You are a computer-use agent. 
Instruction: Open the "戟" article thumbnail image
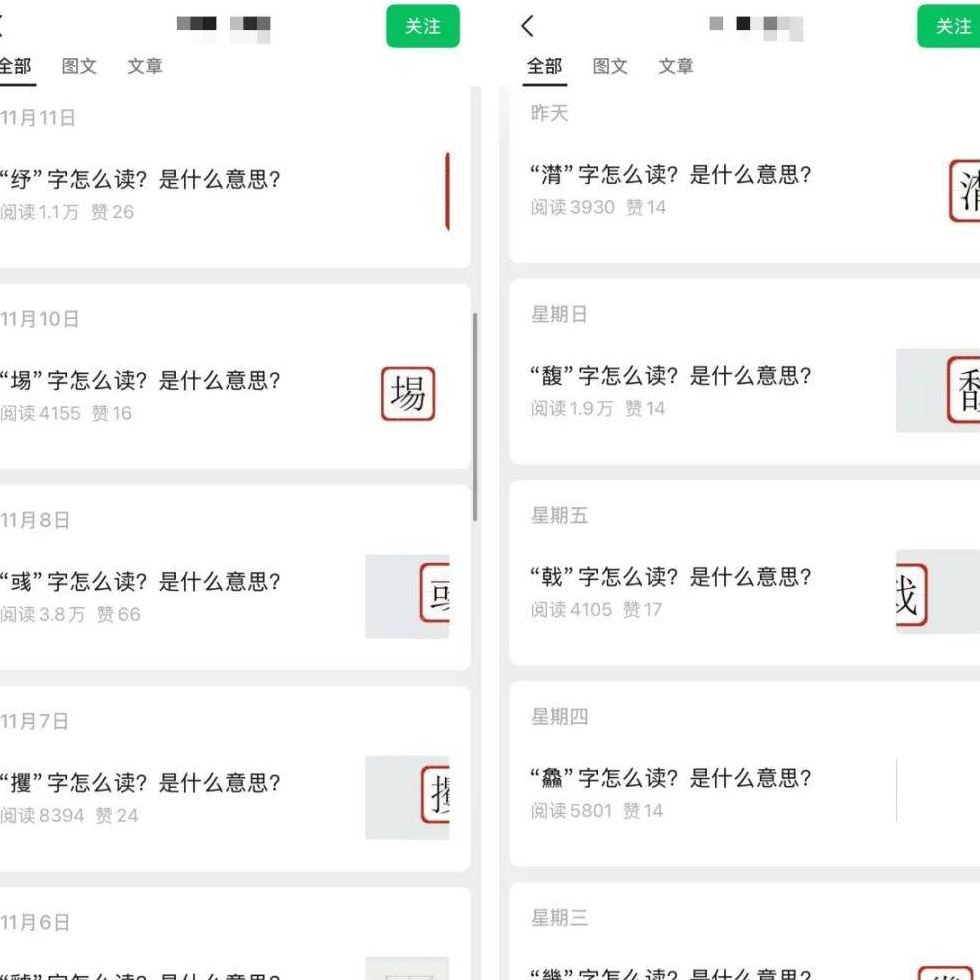click(938, 592)
